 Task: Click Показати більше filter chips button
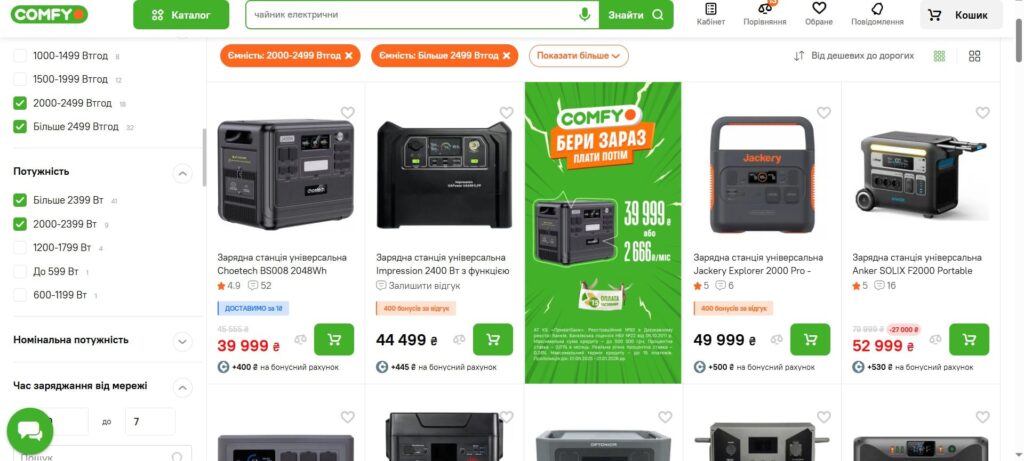click(x=579, y=56)
